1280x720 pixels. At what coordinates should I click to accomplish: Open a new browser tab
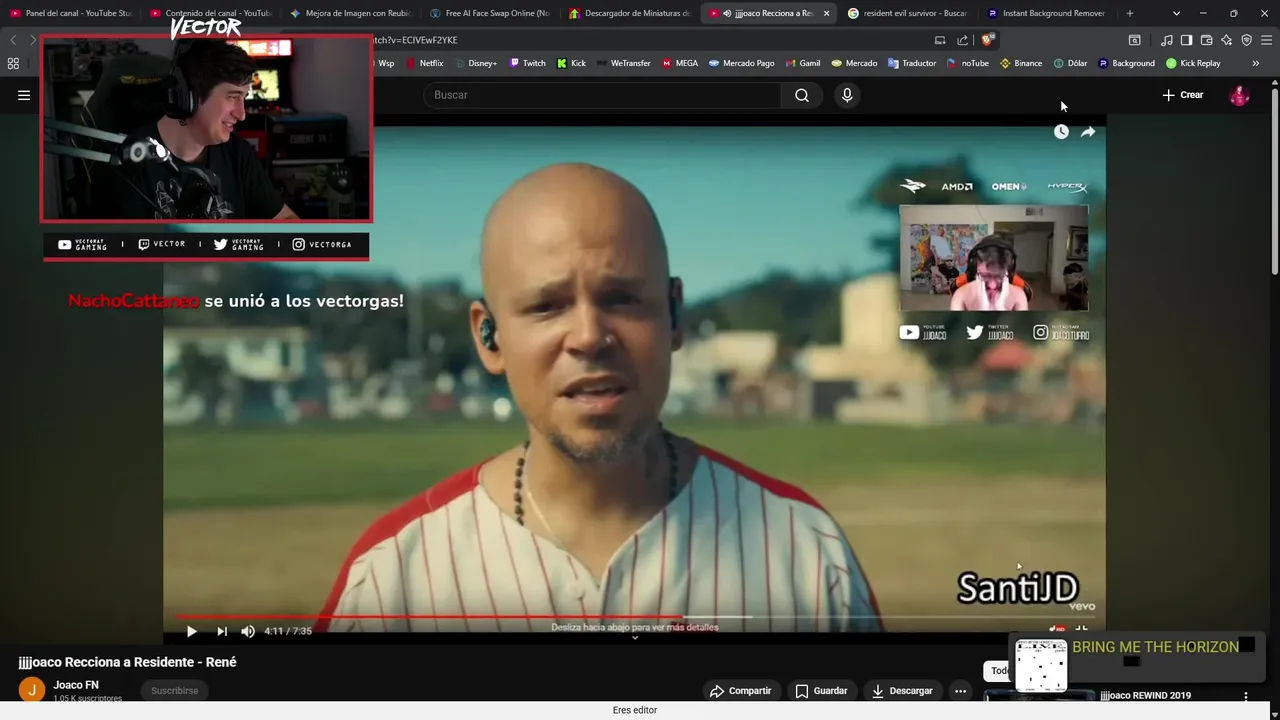pyautogui.click(x=1130, y=13)
